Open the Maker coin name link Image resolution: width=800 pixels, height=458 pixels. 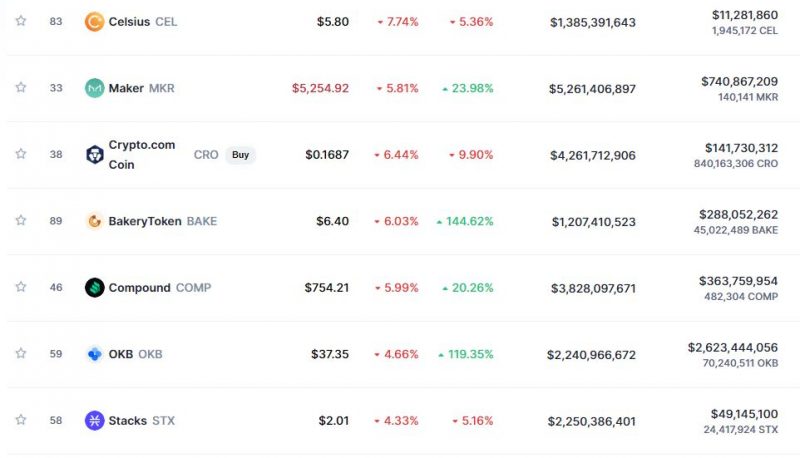coord(126,88)
